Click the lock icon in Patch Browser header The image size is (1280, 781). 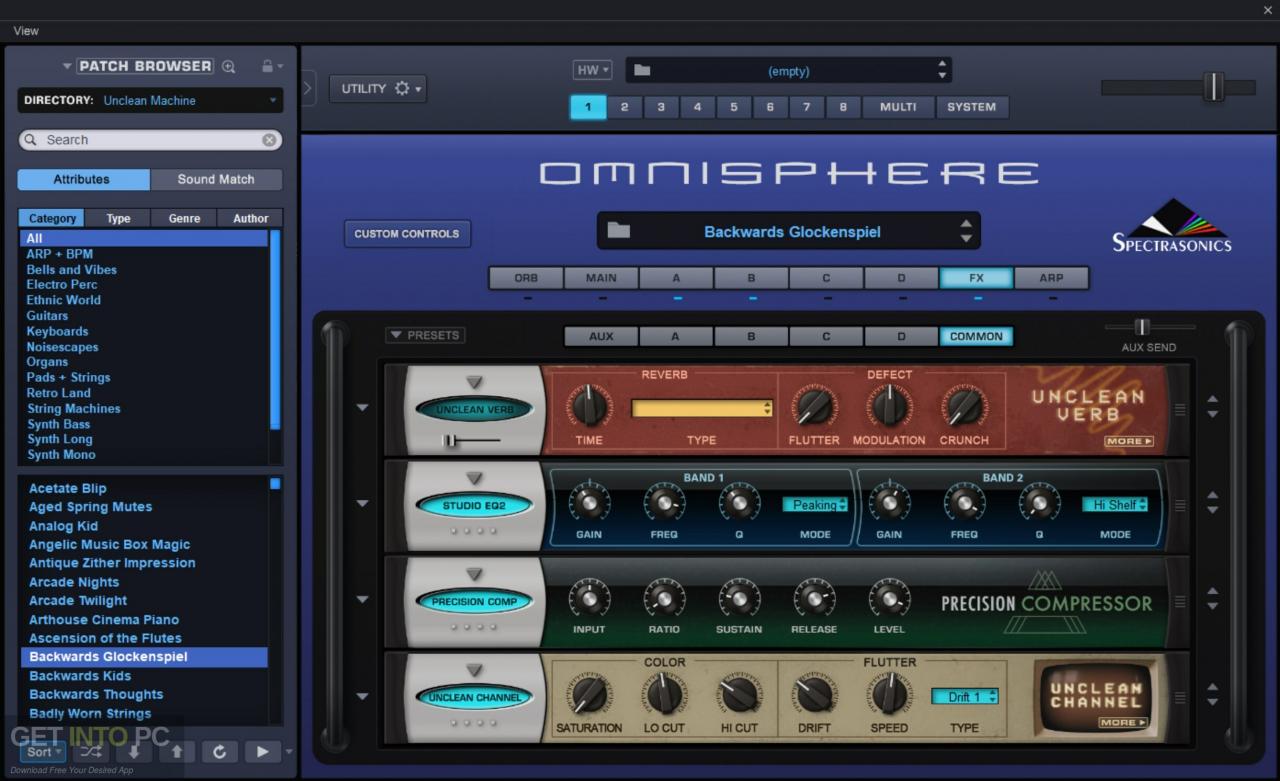pyautogui.click(x=267, y=66)
